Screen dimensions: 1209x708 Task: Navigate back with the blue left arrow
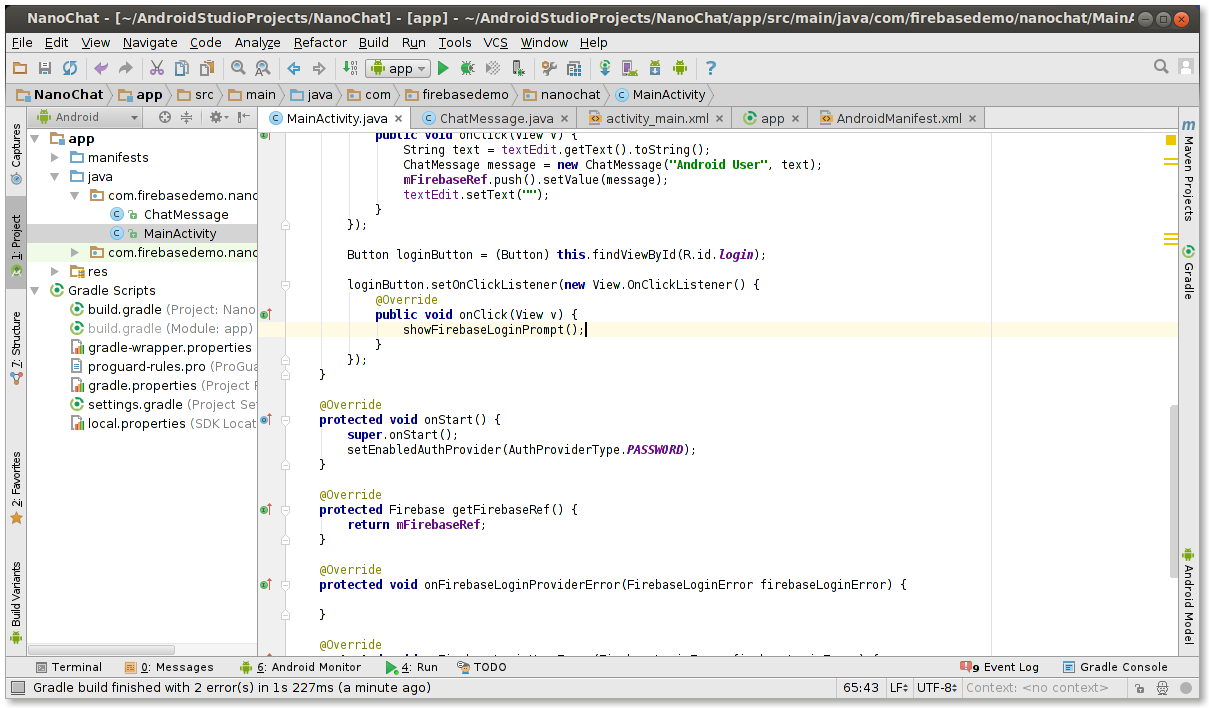tap(294, 68)
